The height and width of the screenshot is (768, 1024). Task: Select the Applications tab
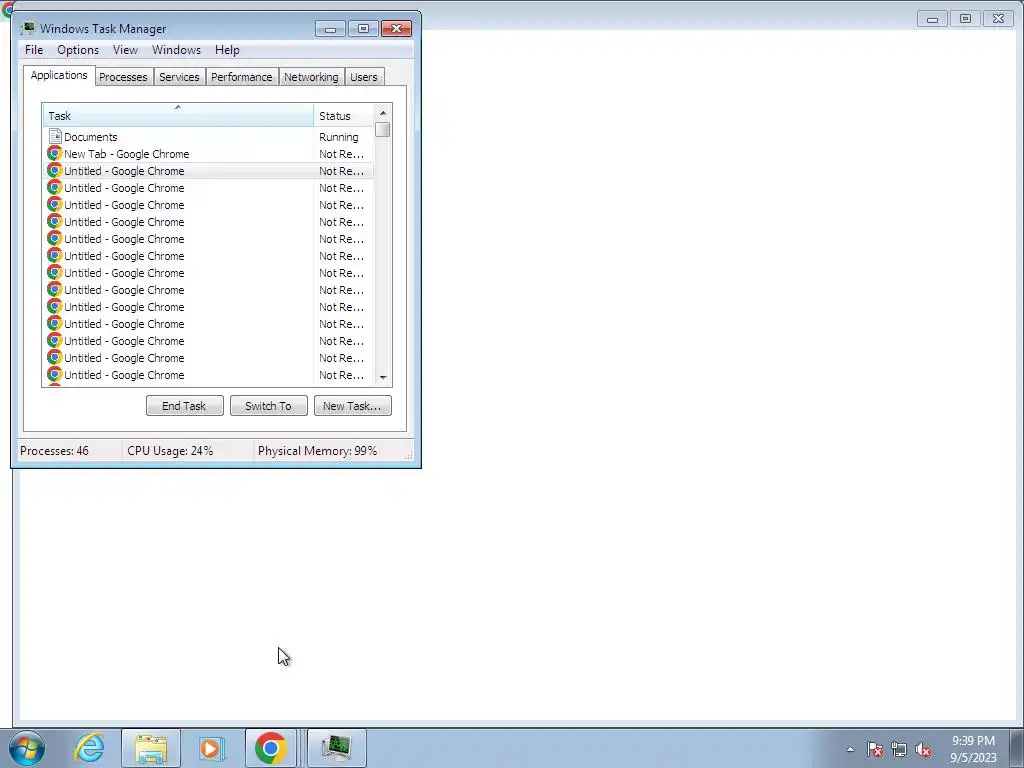click(59, 75)
